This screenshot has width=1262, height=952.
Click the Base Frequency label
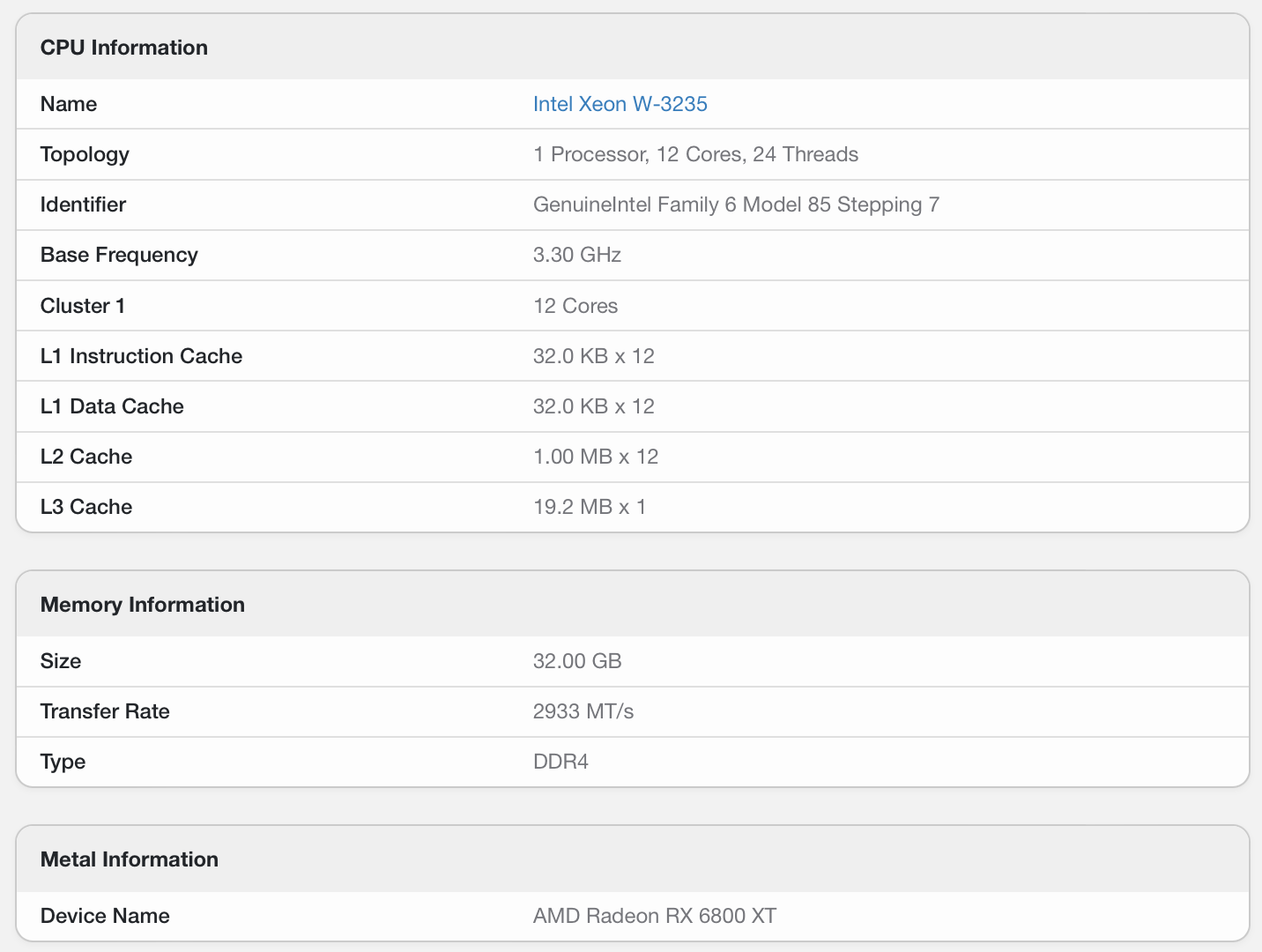pyautogui.click(x=119, y=256)
